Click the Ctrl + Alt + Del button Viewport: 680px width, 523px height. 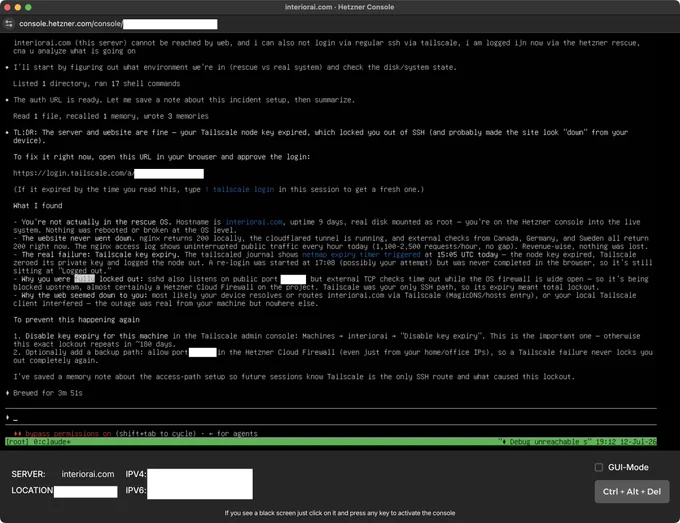(631, 491)
